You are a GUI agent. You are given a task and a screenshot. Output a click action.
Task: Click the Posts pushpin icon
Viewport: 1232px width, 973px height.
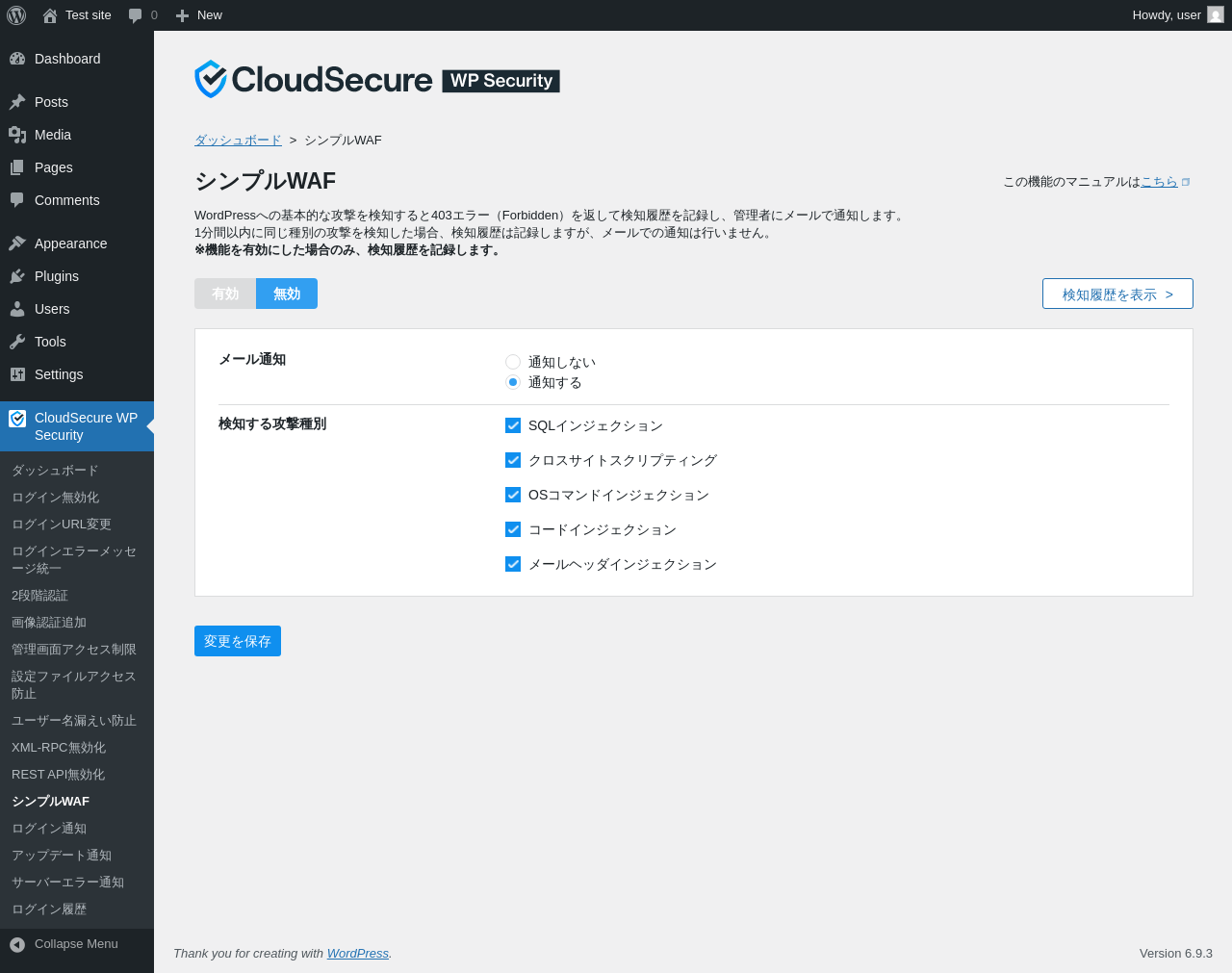[x=17, y=102]
